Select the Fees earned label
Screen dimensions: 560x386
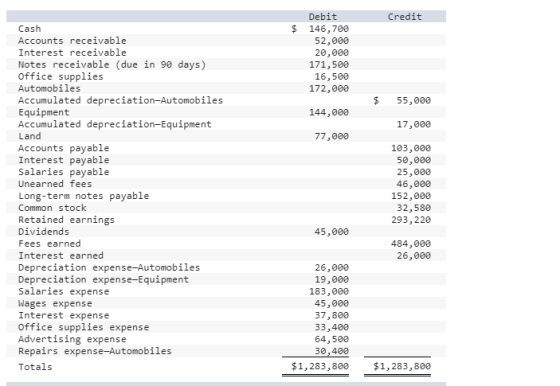pyautogui.click(x=49, y=244)
